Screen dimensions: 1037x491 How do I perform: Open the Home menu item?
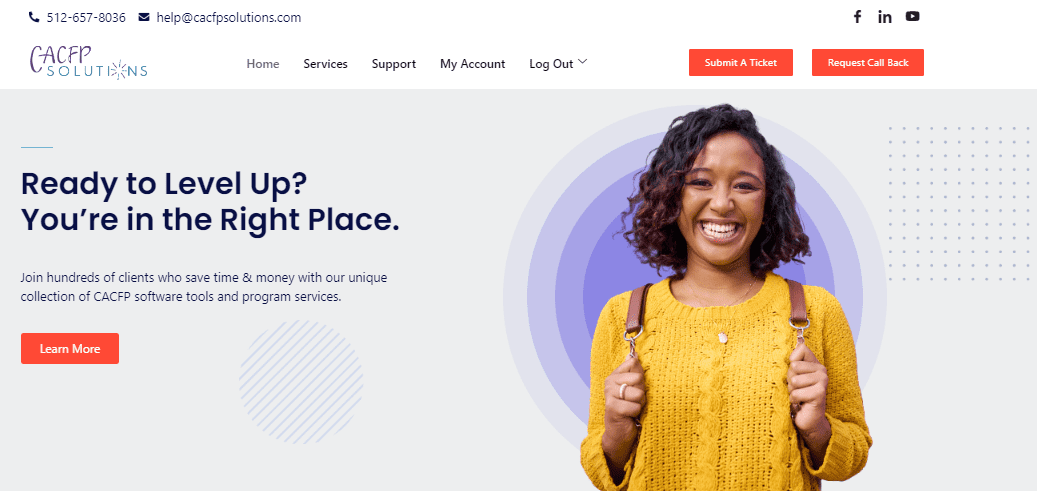(263, 64)
